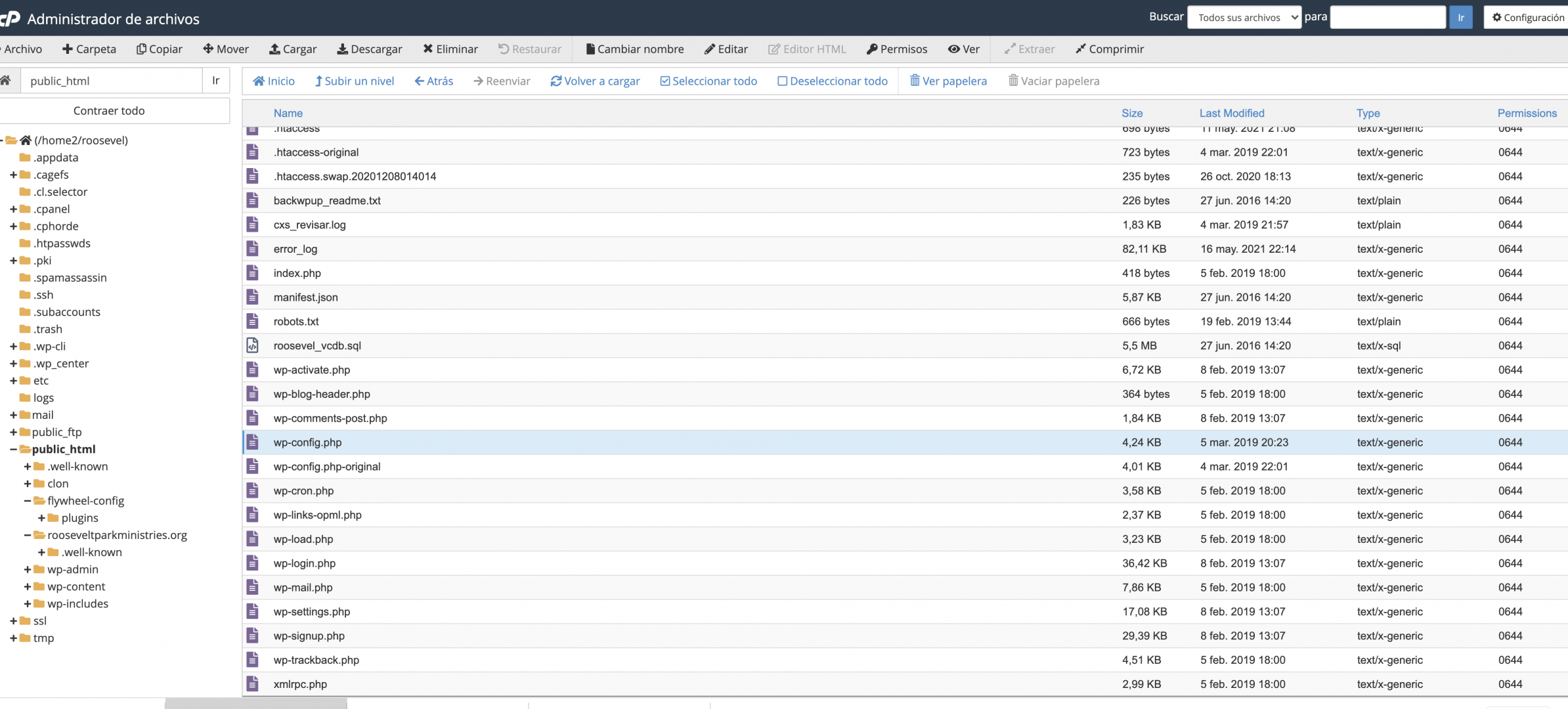Open the Configuración settings
This screenshot has width=1568, height=709.
pyautogui.click(x=1526, y=17)
